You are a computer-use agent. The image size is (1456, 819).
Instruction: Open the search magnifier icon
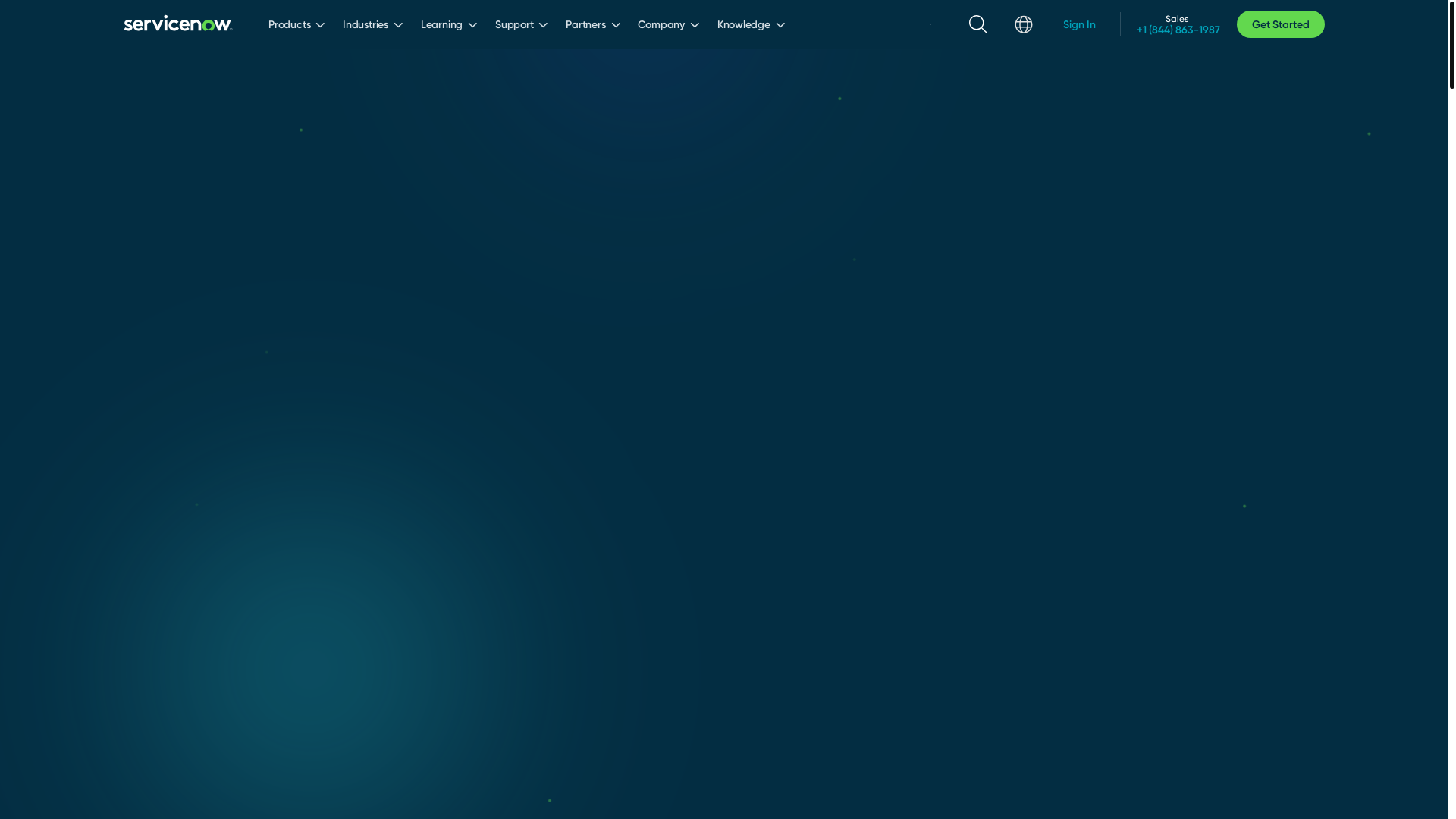click(978, 24)
